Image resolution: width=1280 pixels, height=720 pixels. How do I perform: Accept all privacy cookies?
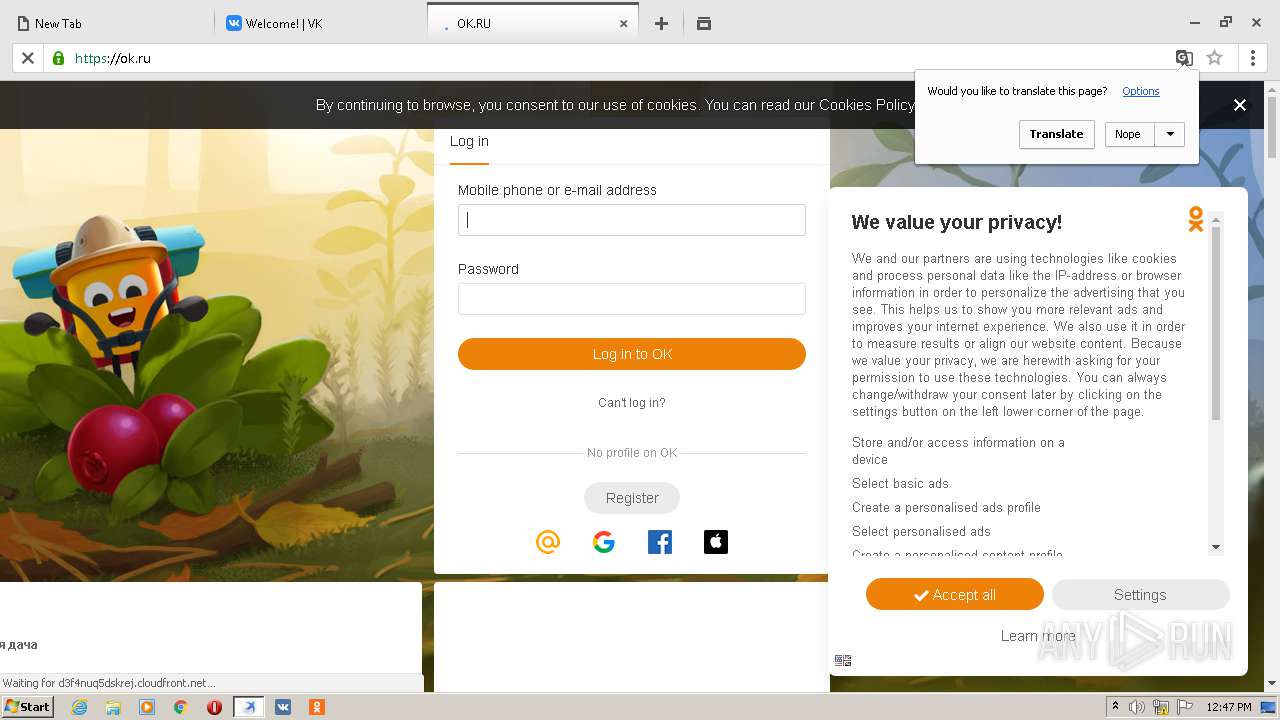point(955,595)
